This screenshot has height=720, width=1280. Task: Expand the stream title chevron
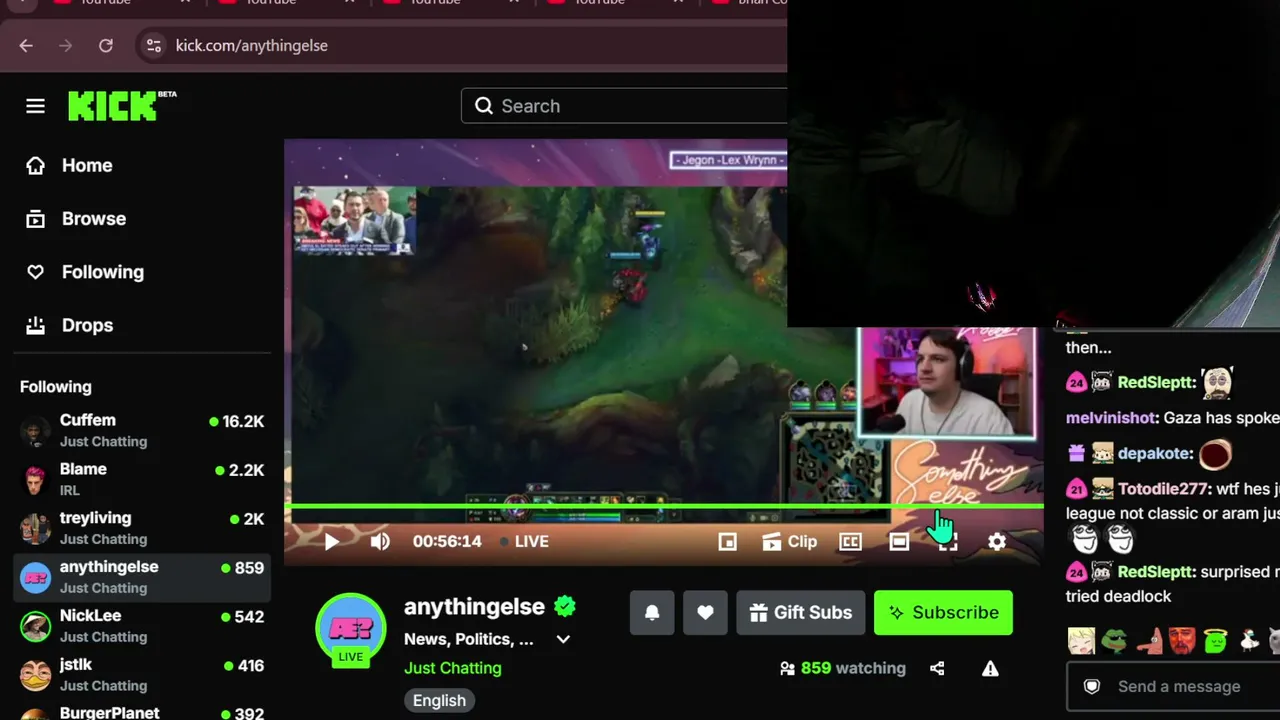563,639
